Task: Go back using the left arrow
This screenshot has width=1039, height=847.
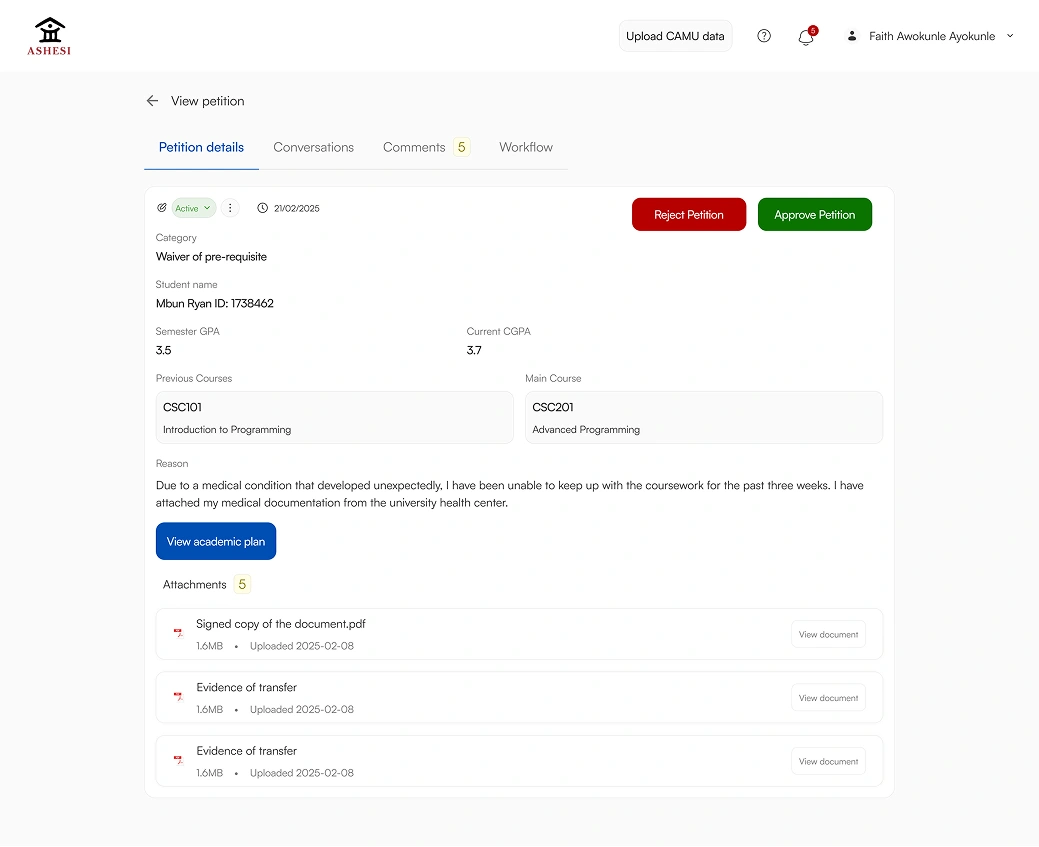Action: point(152,101)
